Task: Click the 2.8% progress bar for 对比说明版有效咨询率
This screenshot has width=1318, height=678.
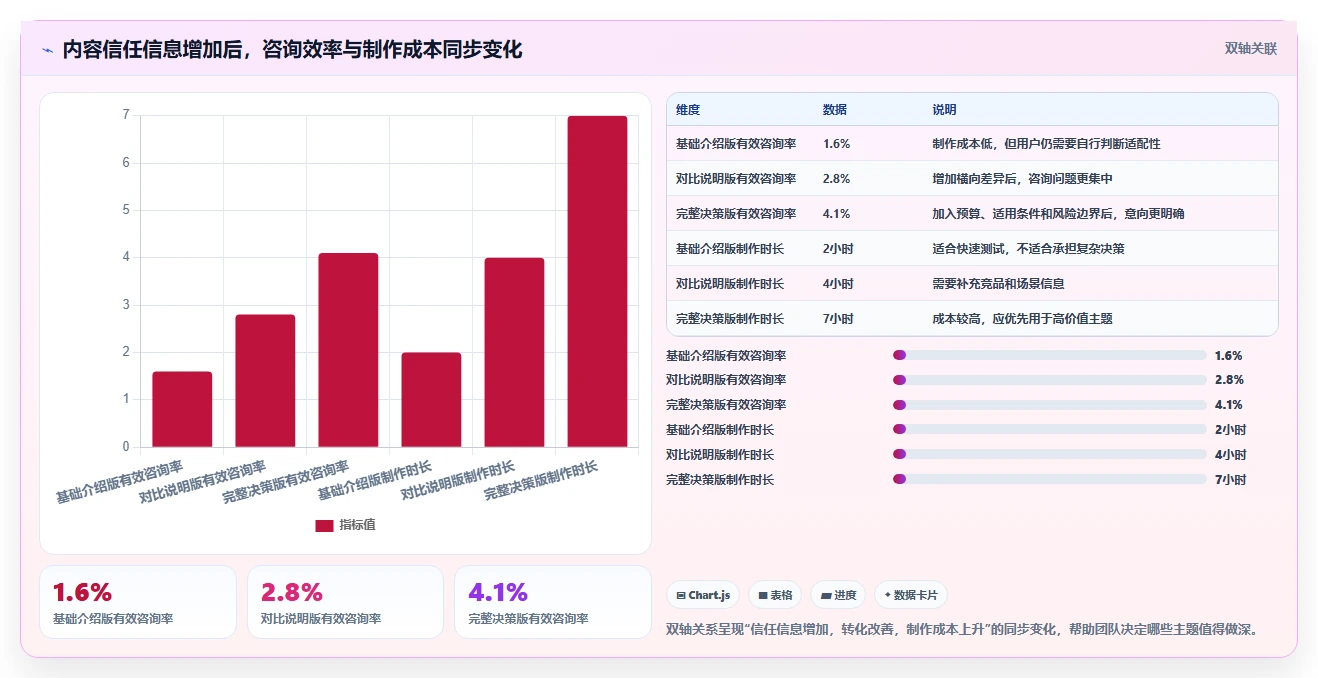Action: (x=1049, y=380)
